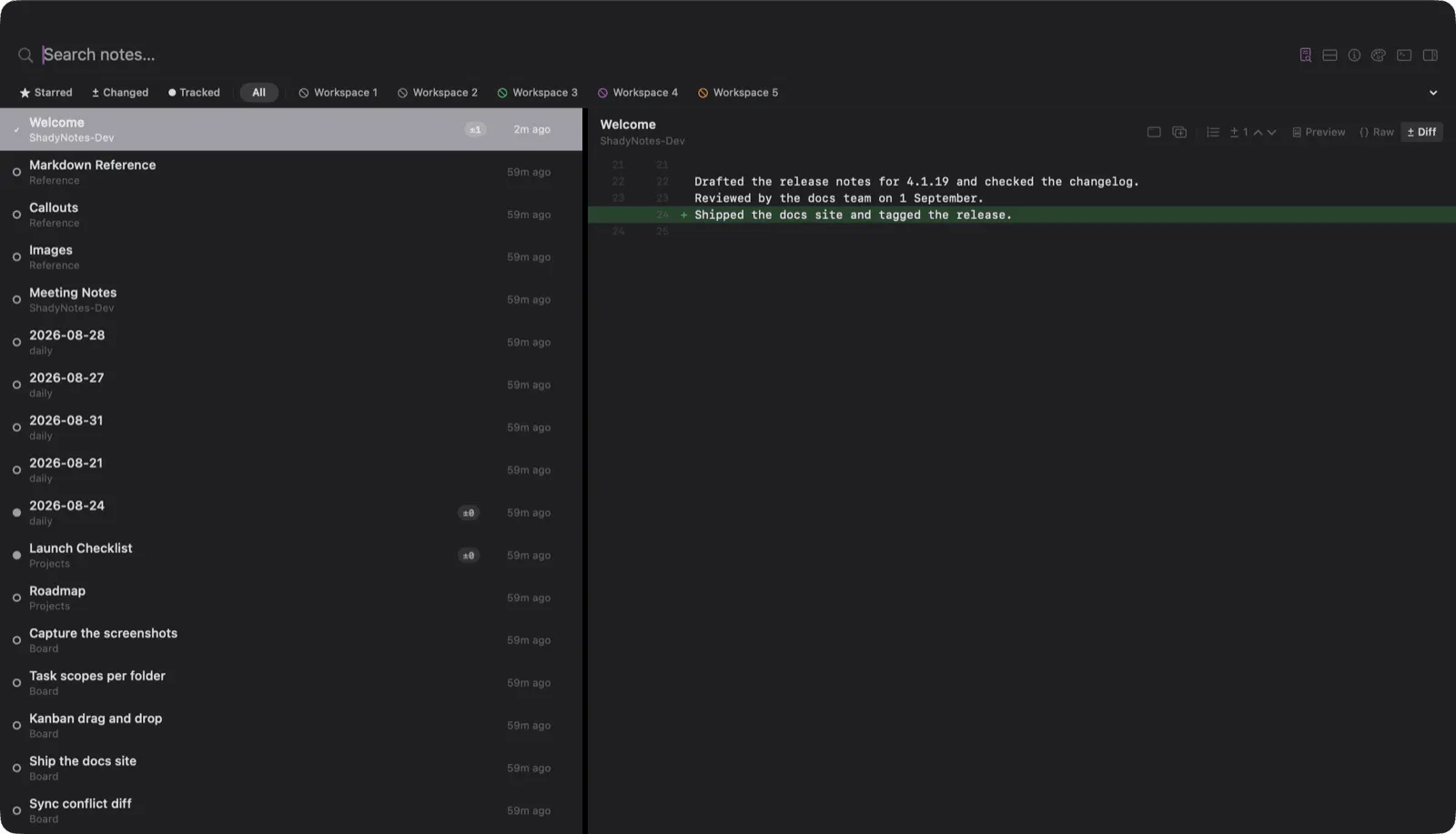Expand the workspace list chevron
The height and width of the screenshot is (834, 1456).
pyautogui.click(x=1433, y=93)
